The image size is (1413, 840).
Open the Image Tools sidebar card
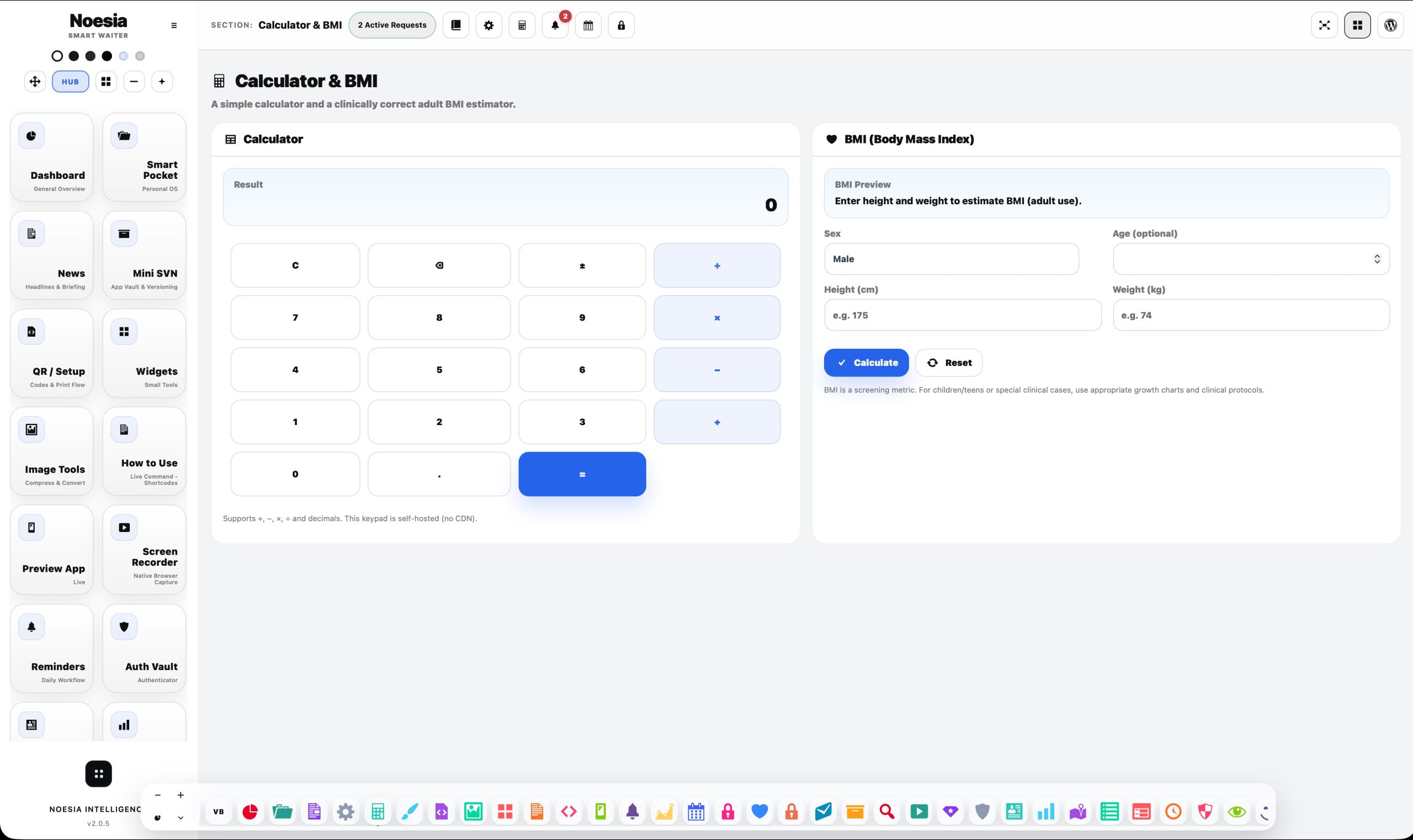pyautogui.click(x=51, y=451)
